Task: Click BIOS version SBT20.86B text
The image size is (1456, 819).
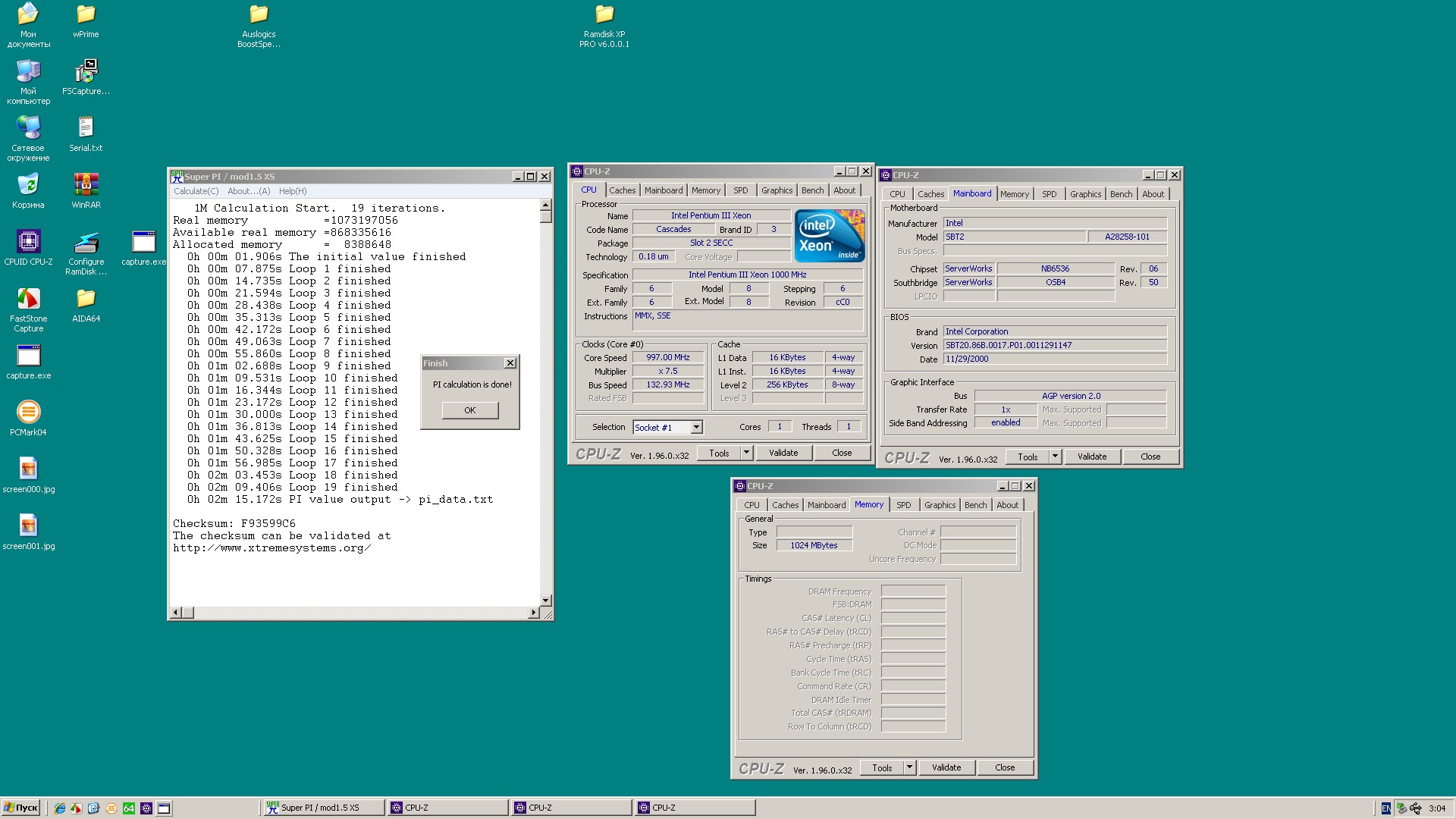Action: click(x=1055, y=345)
